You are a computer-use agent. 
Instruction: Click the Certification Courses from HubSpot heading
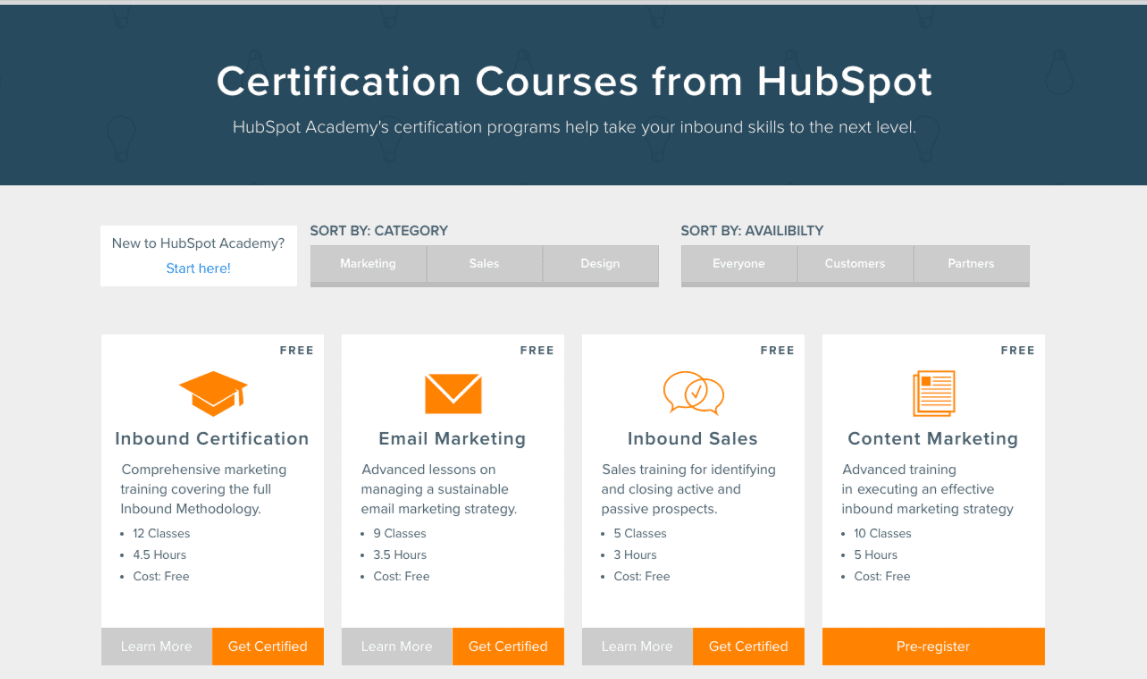click(x=574, y=81)
